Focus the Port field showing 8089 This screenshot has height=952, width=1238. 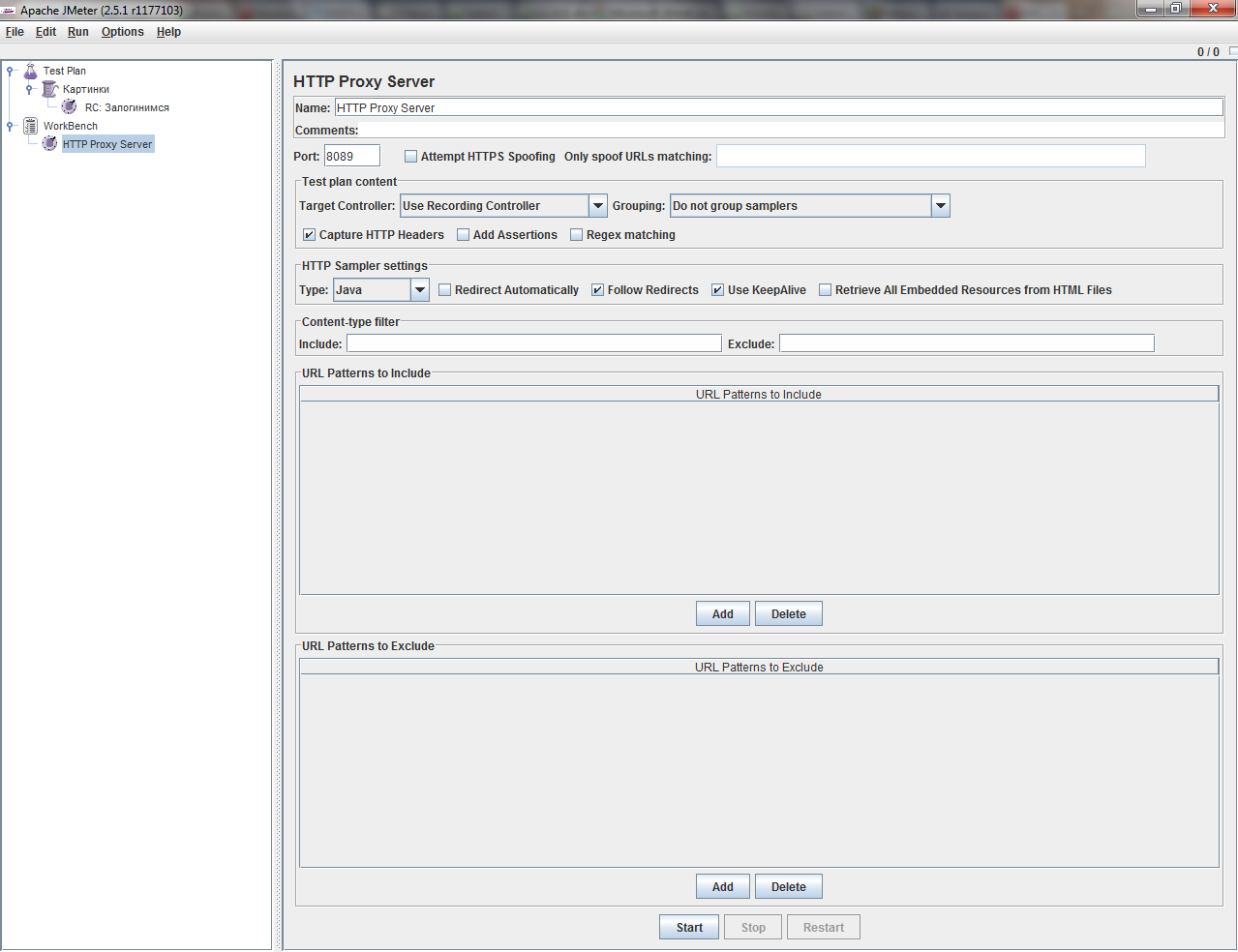[352, 157]
